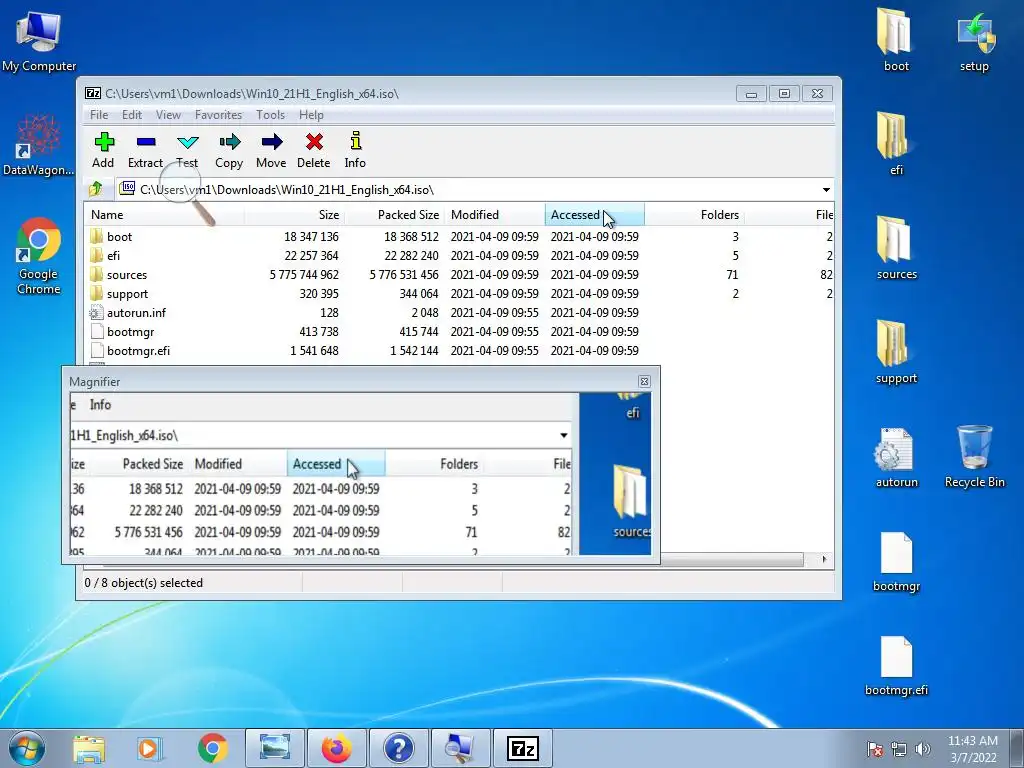
Task: Select the efi folder in the archive list
Action: [x=113, y=255]
